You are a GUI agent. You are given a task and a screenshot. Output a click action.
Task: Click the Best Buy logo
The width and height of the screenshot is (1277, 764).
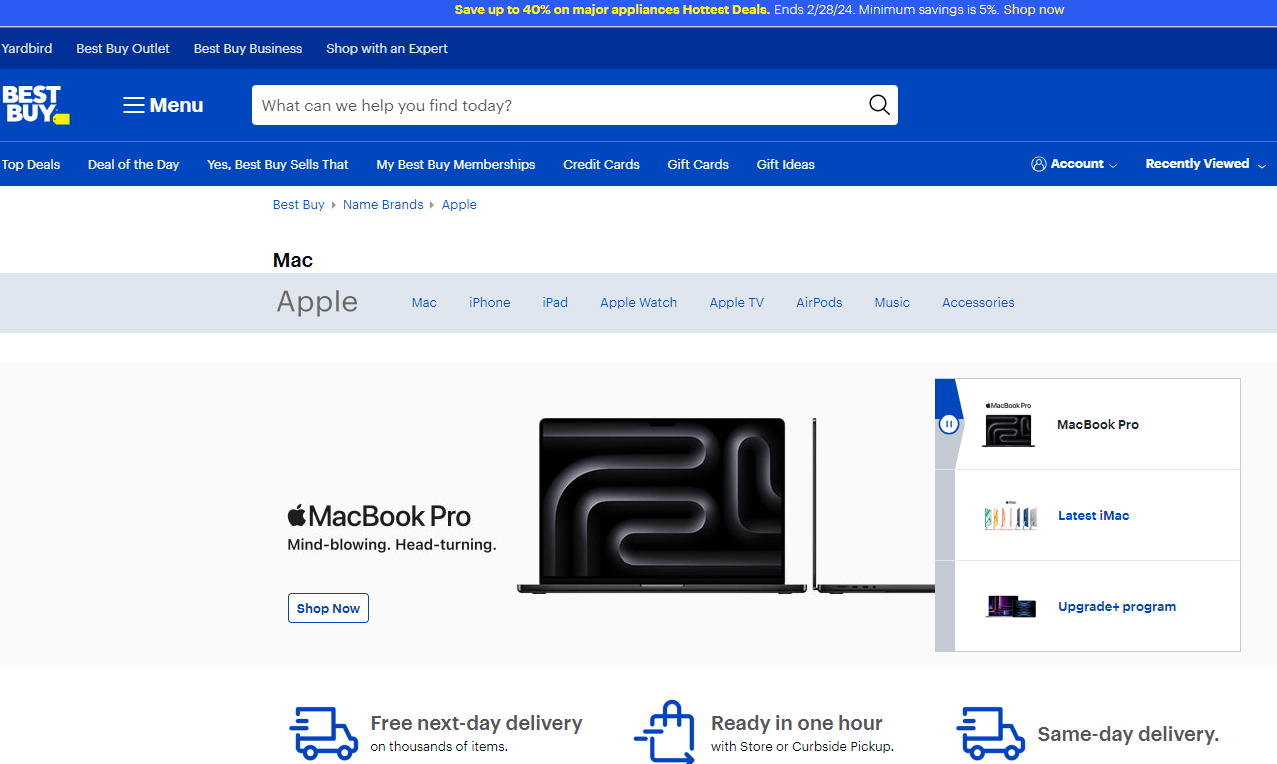[x=35, y=105]
